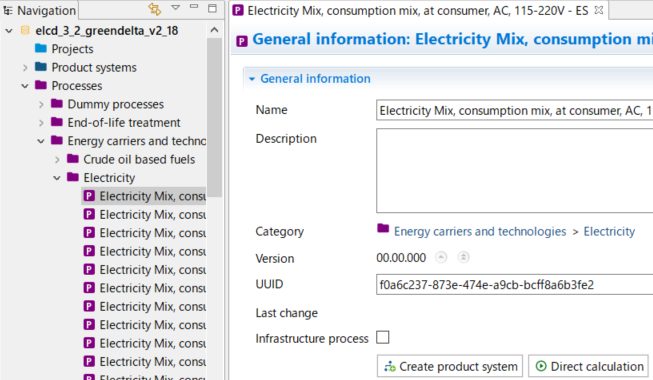Increment the major version number
Image resolution: width=653 pixels, height=380 pixels.
click(x=463, y=257)
